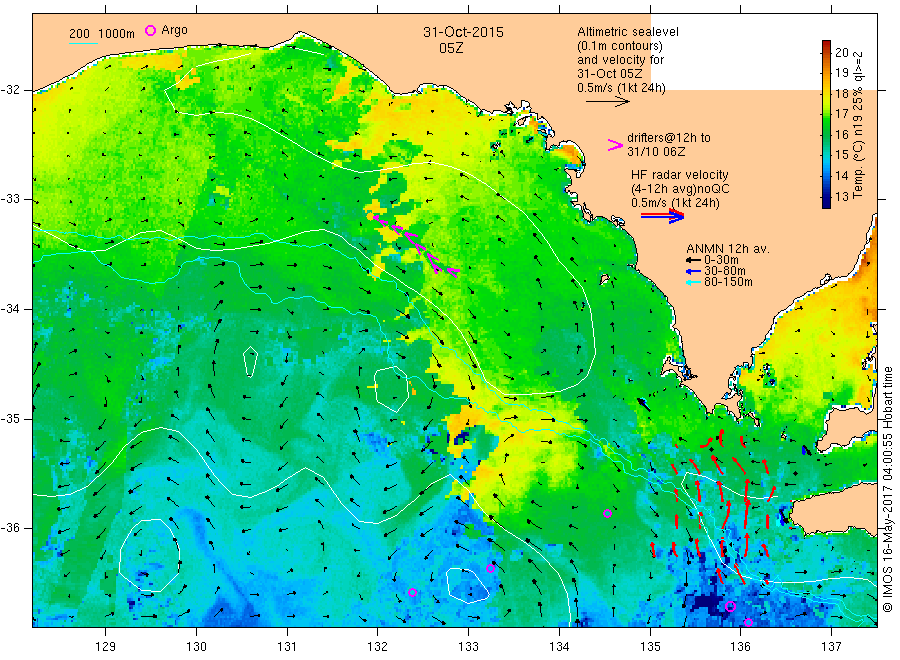Click the cyan line under 200 1000m legend

(x=83, y=42)
